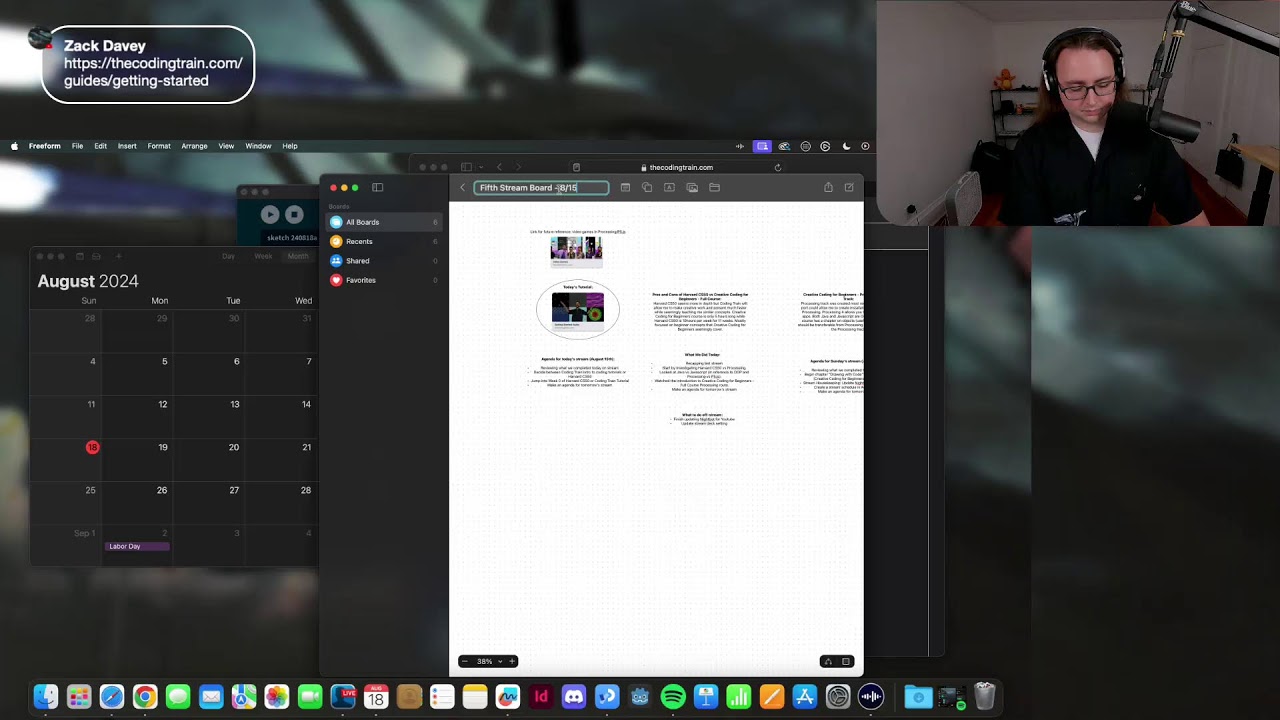Screen dimensions: 1280x720
Task: Open the Freeform application menu
Action: point(44,146)
